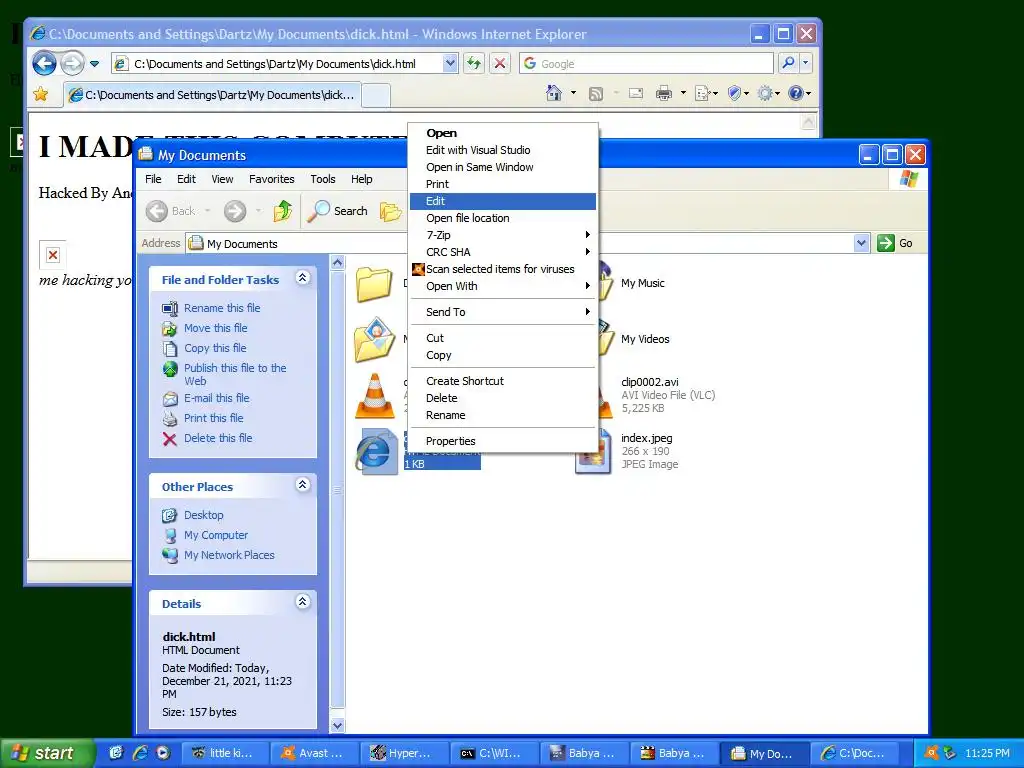Open the search provider dropdown in IE
This screenshot has height=768, width=1024.
[805, 63]
